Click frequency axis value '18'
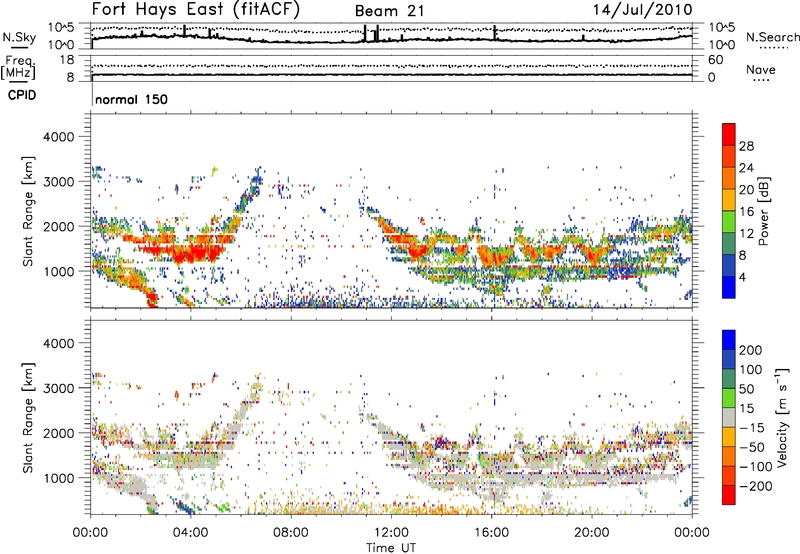 click(x=67, y=60)
